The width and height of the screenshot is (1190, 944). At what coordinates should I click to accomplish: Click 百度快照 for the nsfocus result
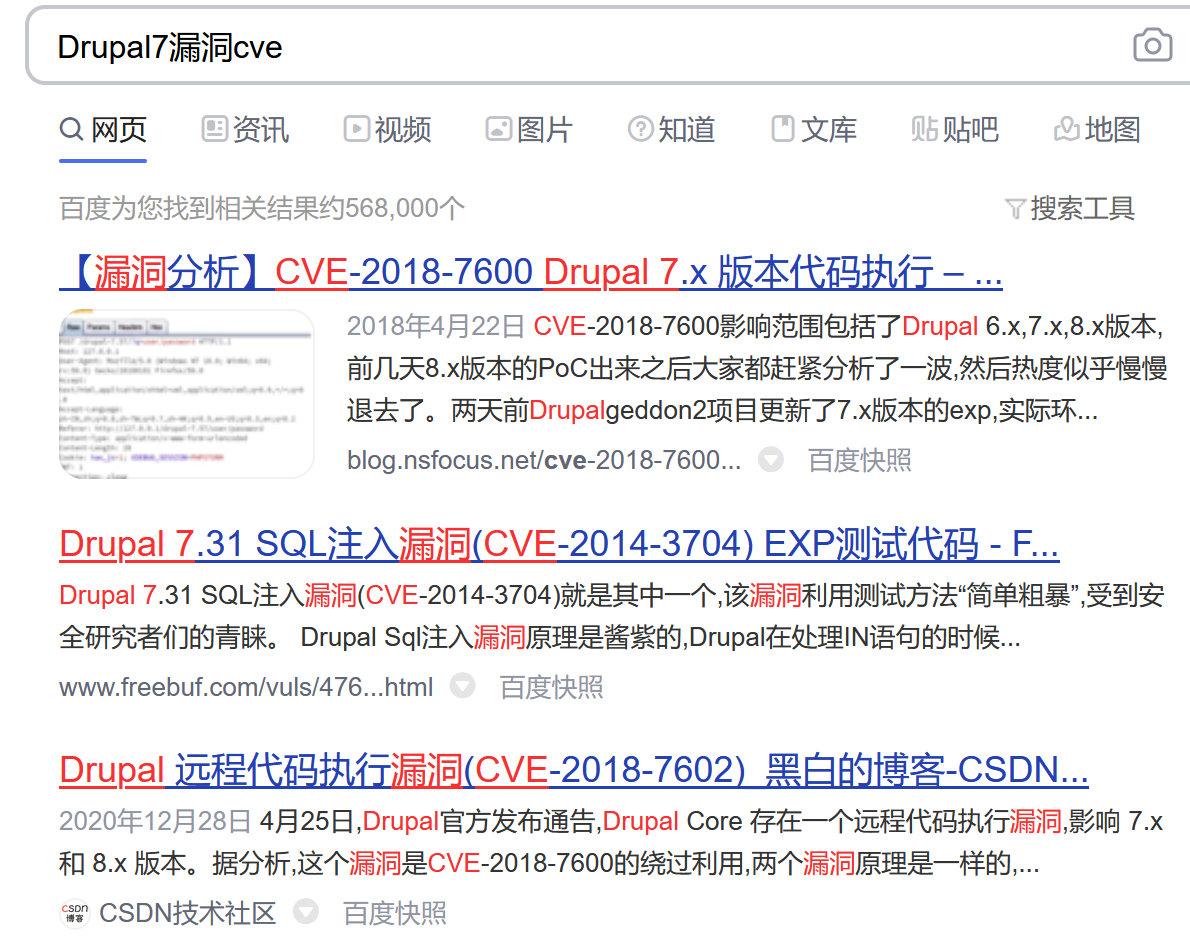pos(859,460)
